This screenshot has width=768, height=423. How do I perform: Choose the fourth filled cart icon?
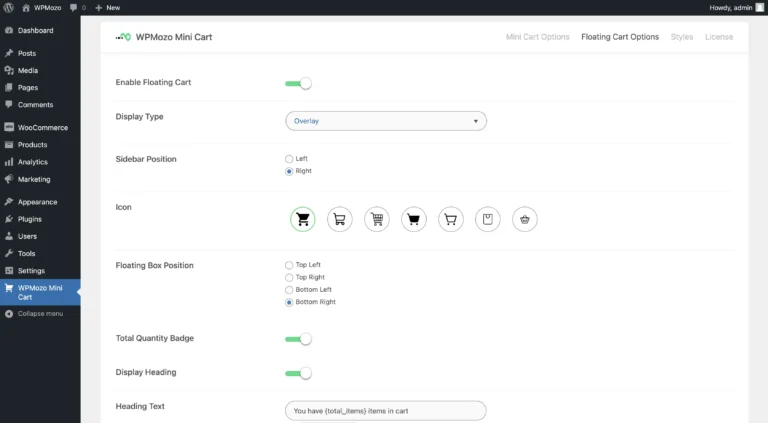(413, 219)
